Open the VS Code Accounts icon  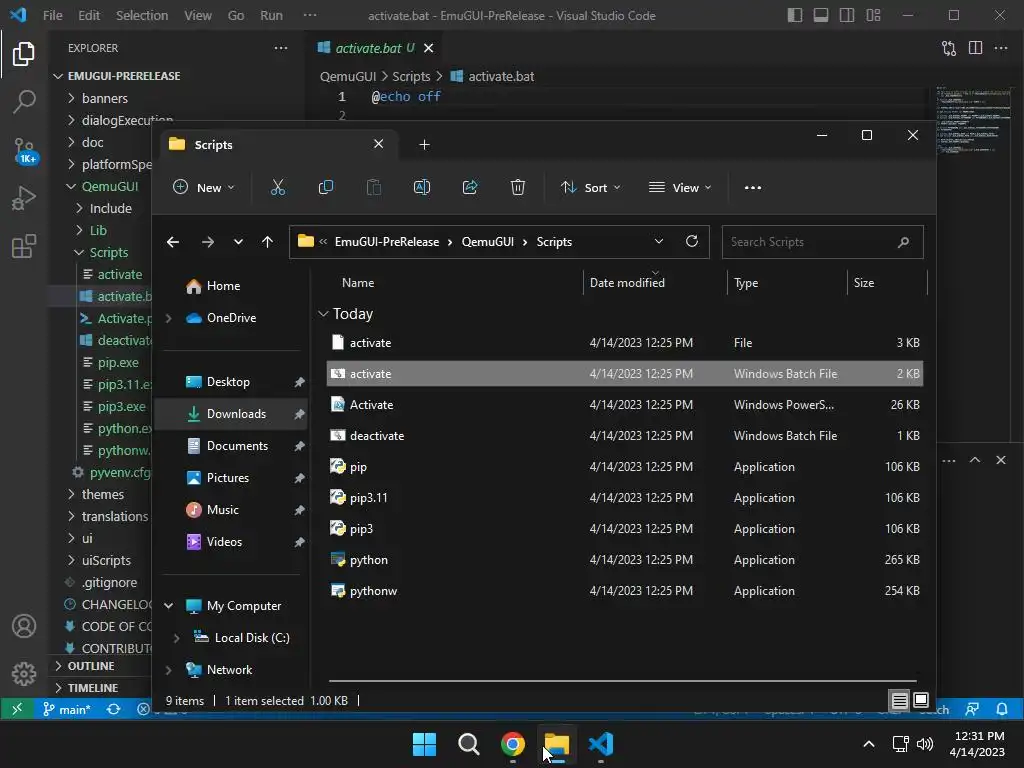click(24, 626)
